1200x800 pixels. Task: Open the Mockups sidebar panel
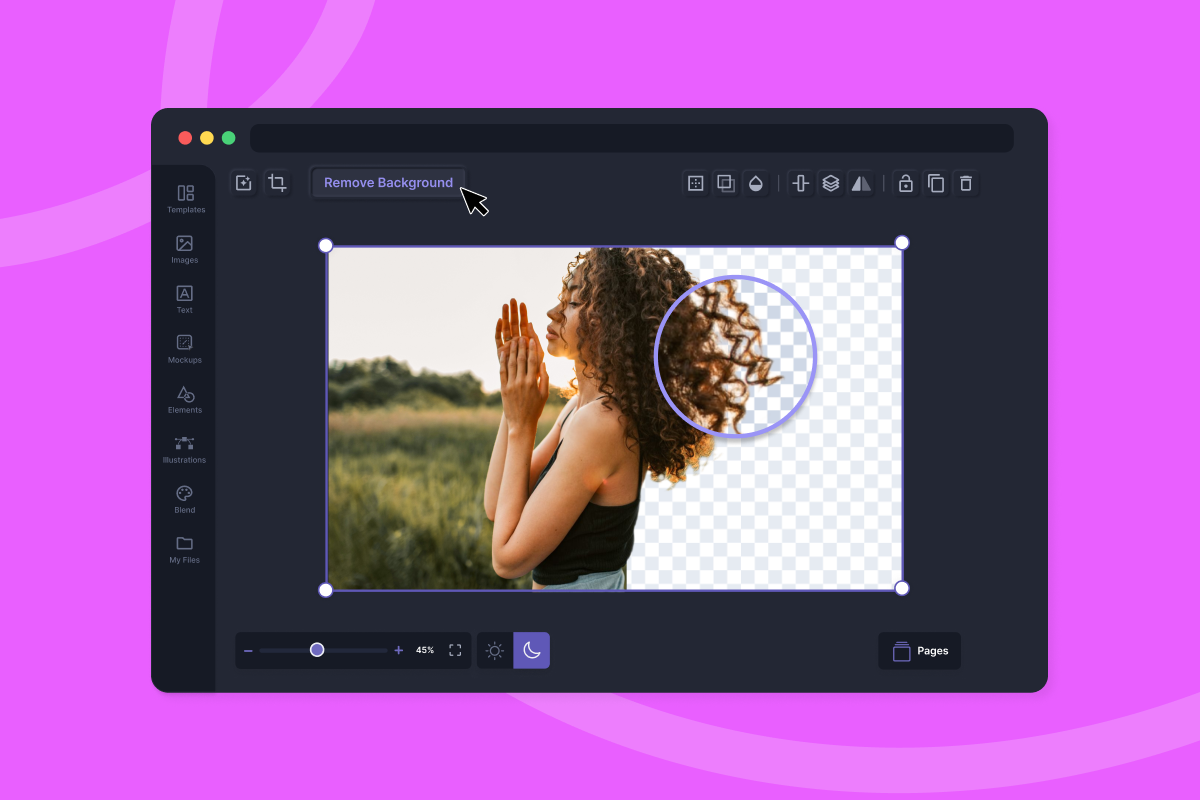point(185,348)
